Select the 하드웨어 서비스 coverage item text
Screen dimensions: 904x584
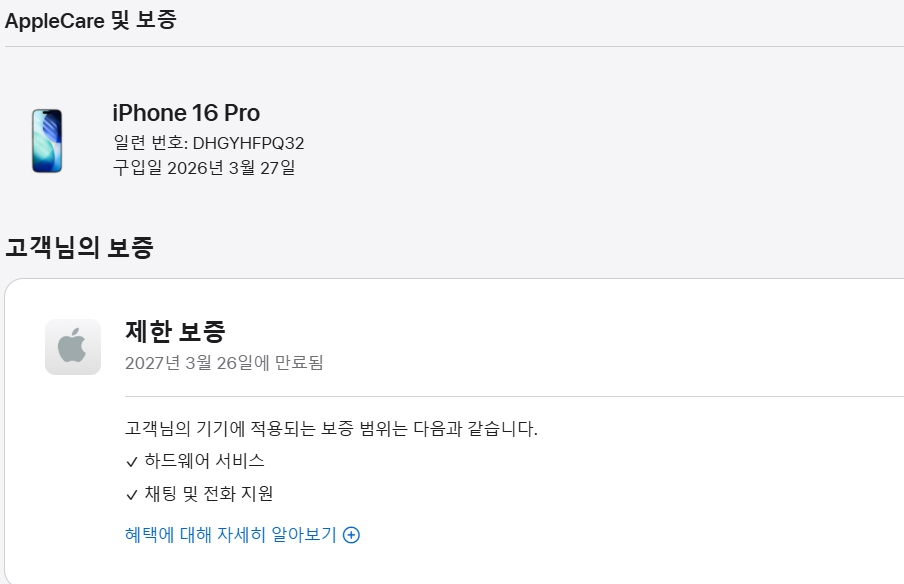[204, 462]
